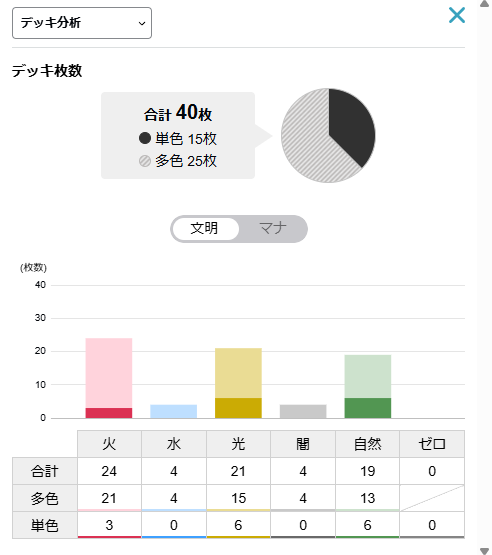Click the scrollbar down arrow
The height and width of the screenshot is (555, 492).
point(485,551)
